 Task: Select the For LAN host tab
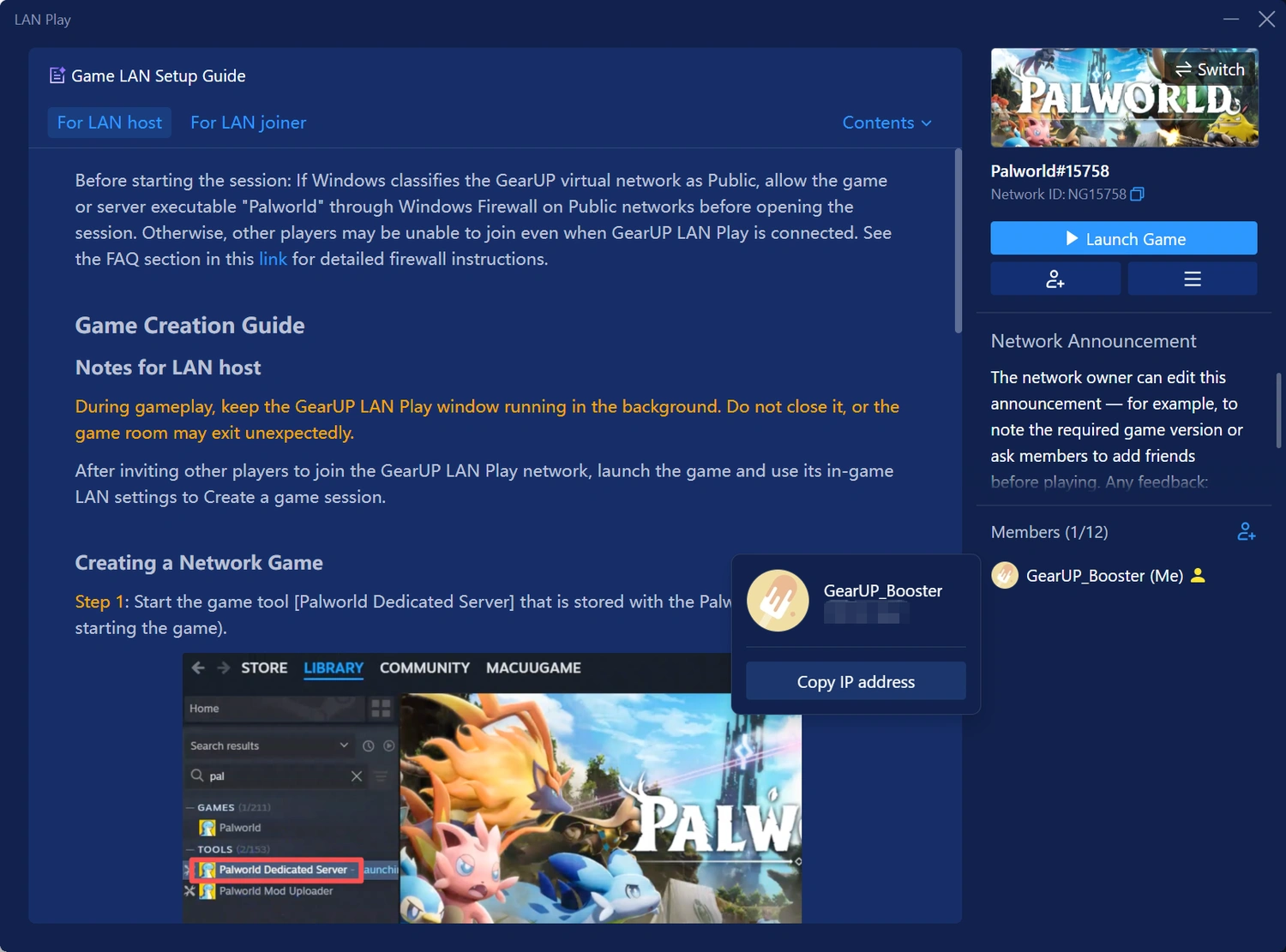[110, 123]
